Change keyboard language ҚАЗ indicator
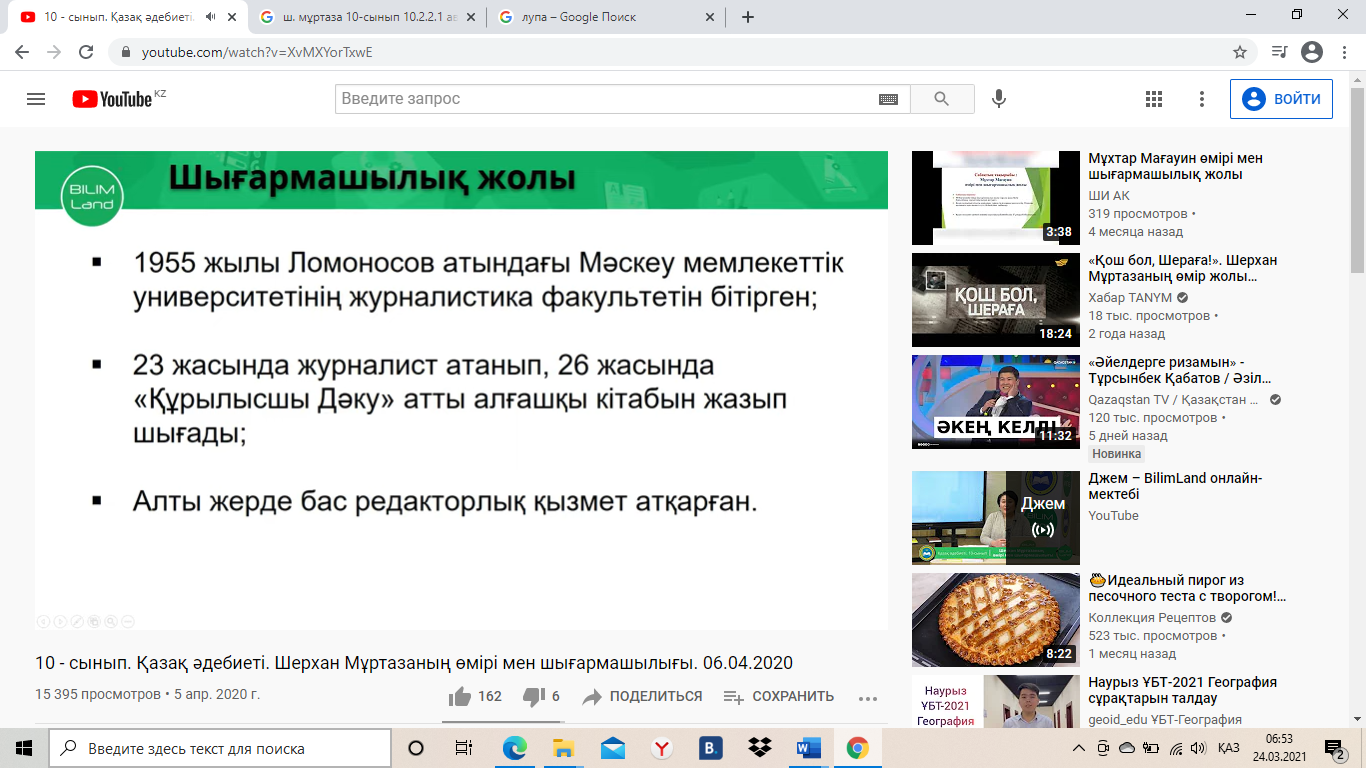 pos(1228,748)
